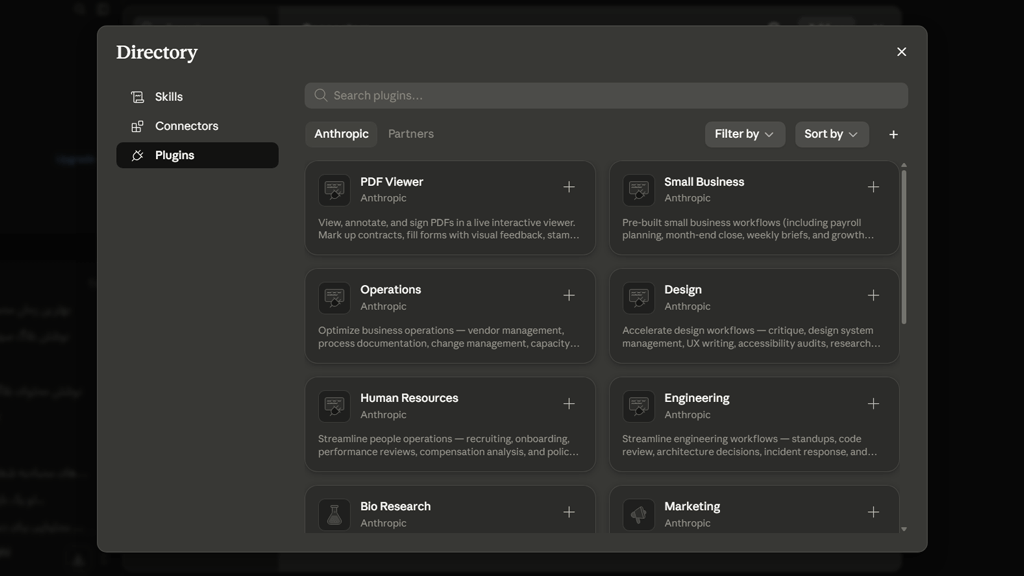Viewport: 1024px width, 576px height.
Task: Click plus button beside Sort by
Action: 893,135
